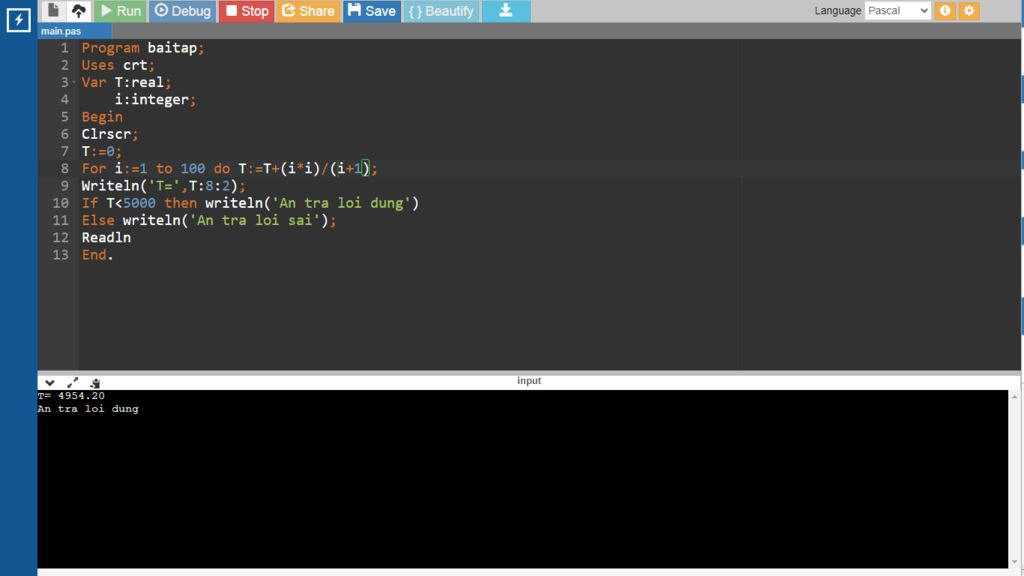The width and height of the screenshot is (1024, 576).
Task: Click the 'An tra loi sai' string on line 11
Action: click(x=255, y=220)
